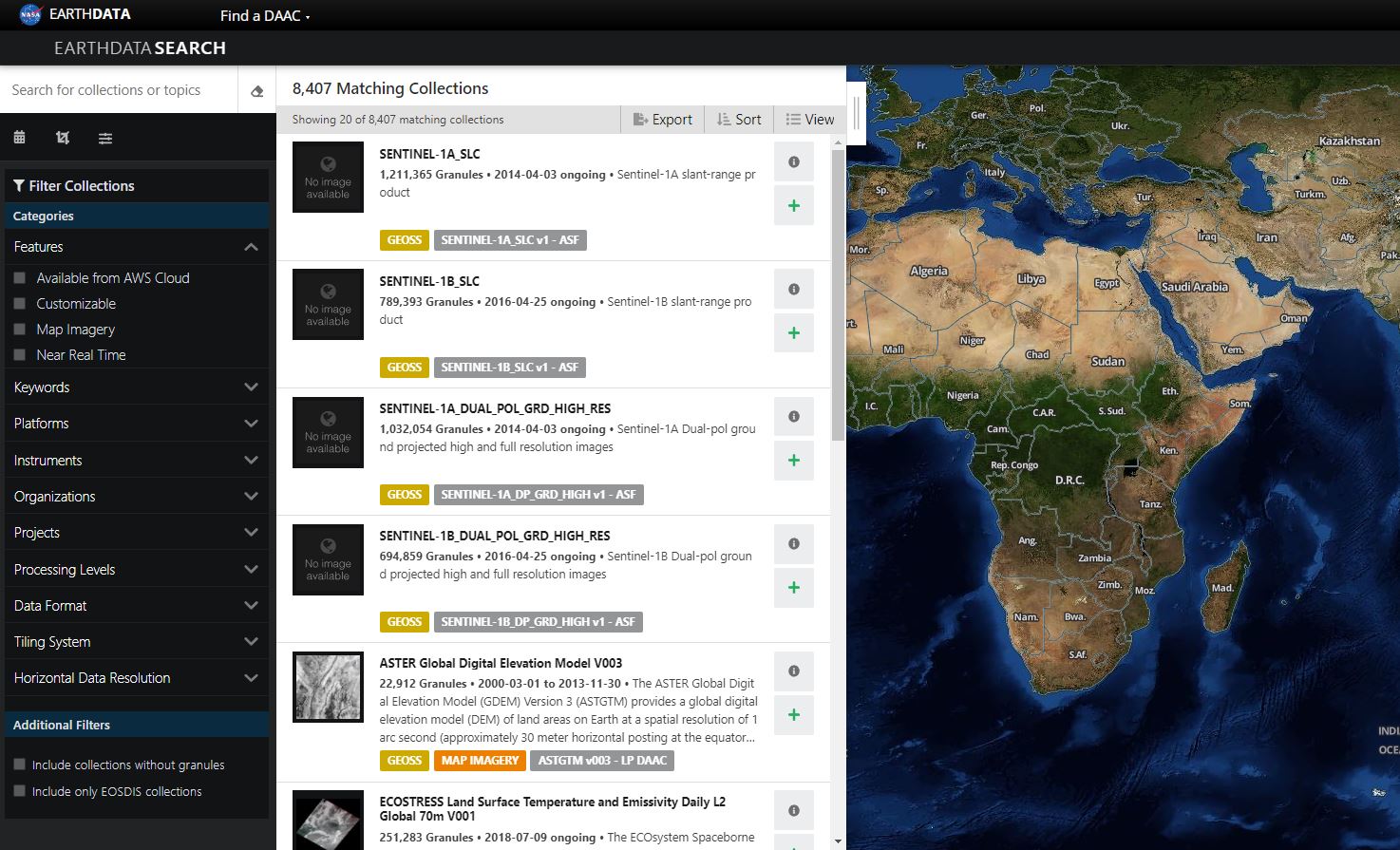This screenshot has width=1400, height=850.
Task: Check Include collections without granules
Action: pyautogui.click(x=19, y=765)
